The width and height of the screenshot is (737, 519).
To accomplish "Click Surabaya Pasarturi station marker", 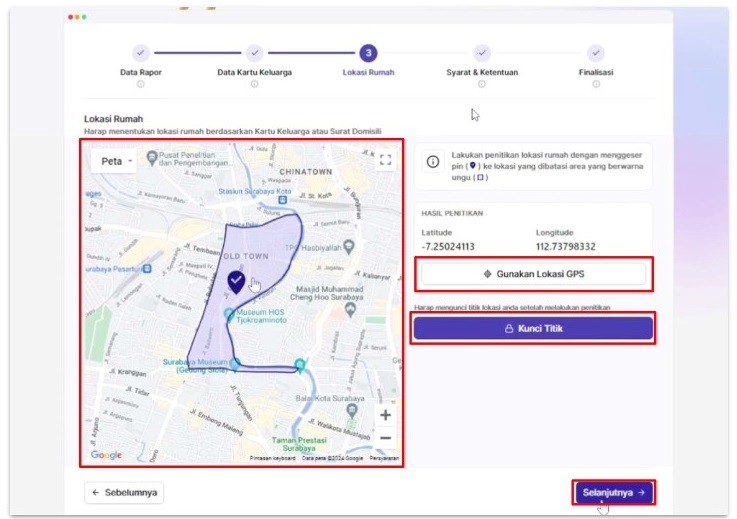I will [x=147, y=268].
